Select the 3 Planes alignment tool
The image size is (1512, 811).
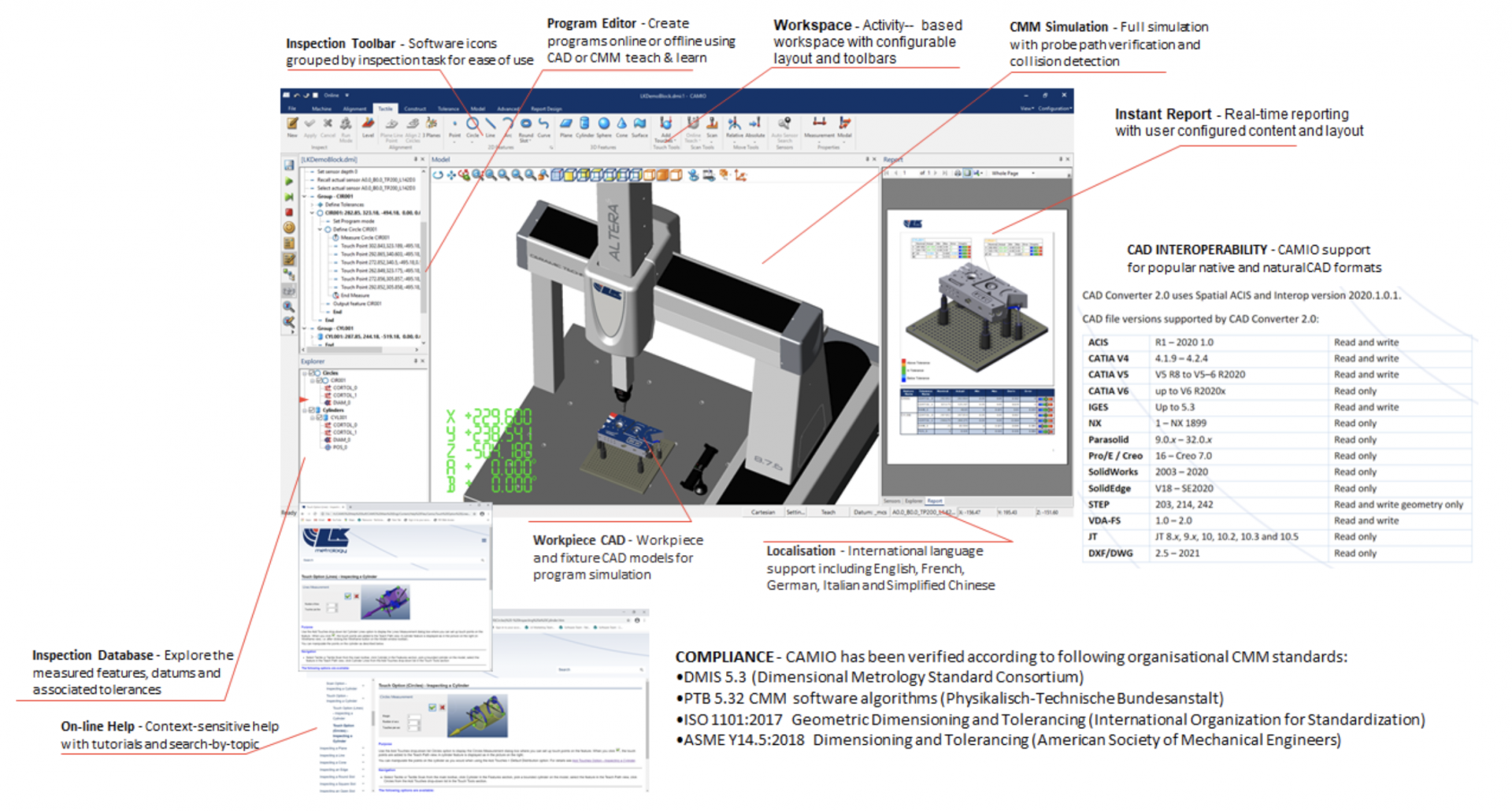coord(432,126)
